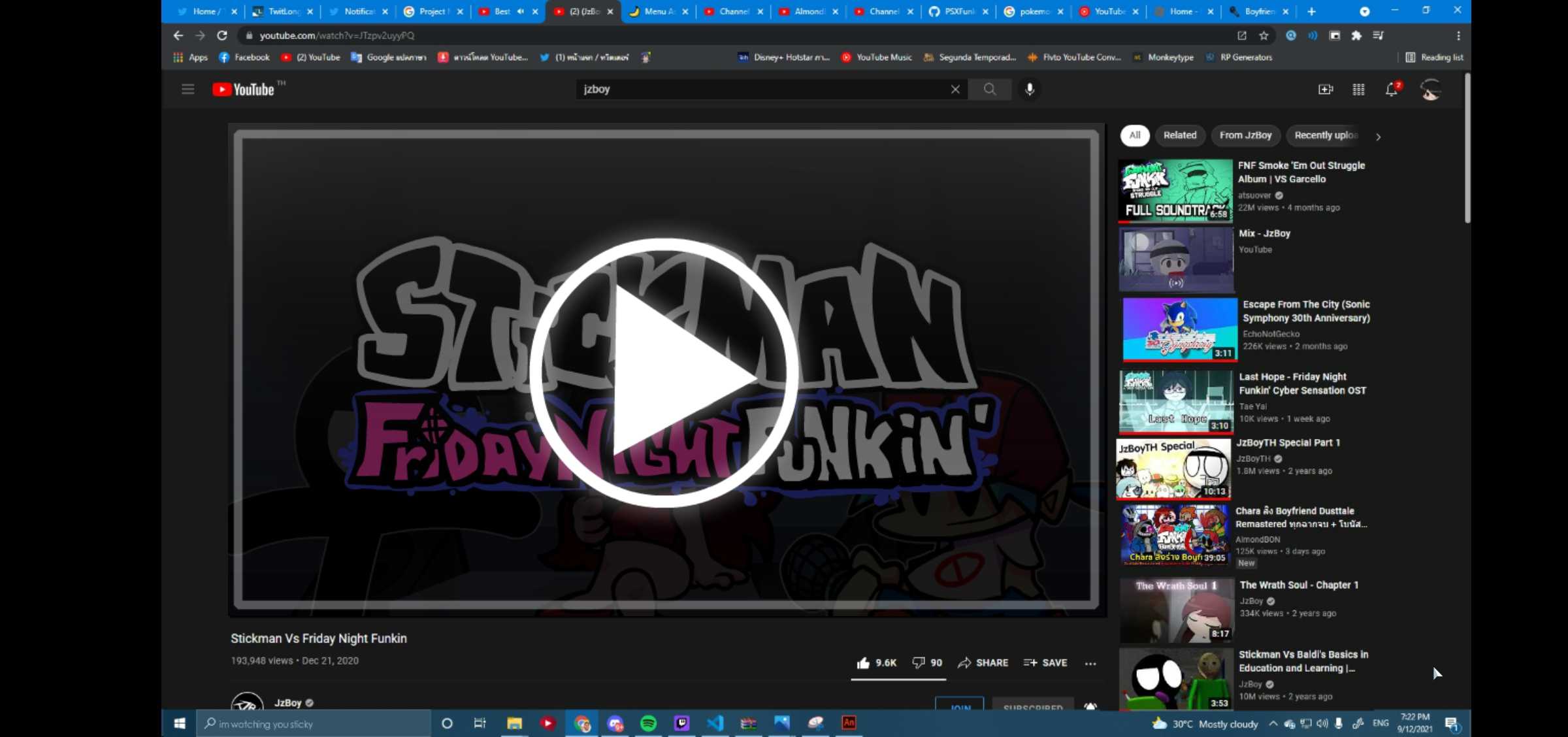
Task: Click SAVE to add to playlist
Action: pyautogui.click(x=1045, y=663)
